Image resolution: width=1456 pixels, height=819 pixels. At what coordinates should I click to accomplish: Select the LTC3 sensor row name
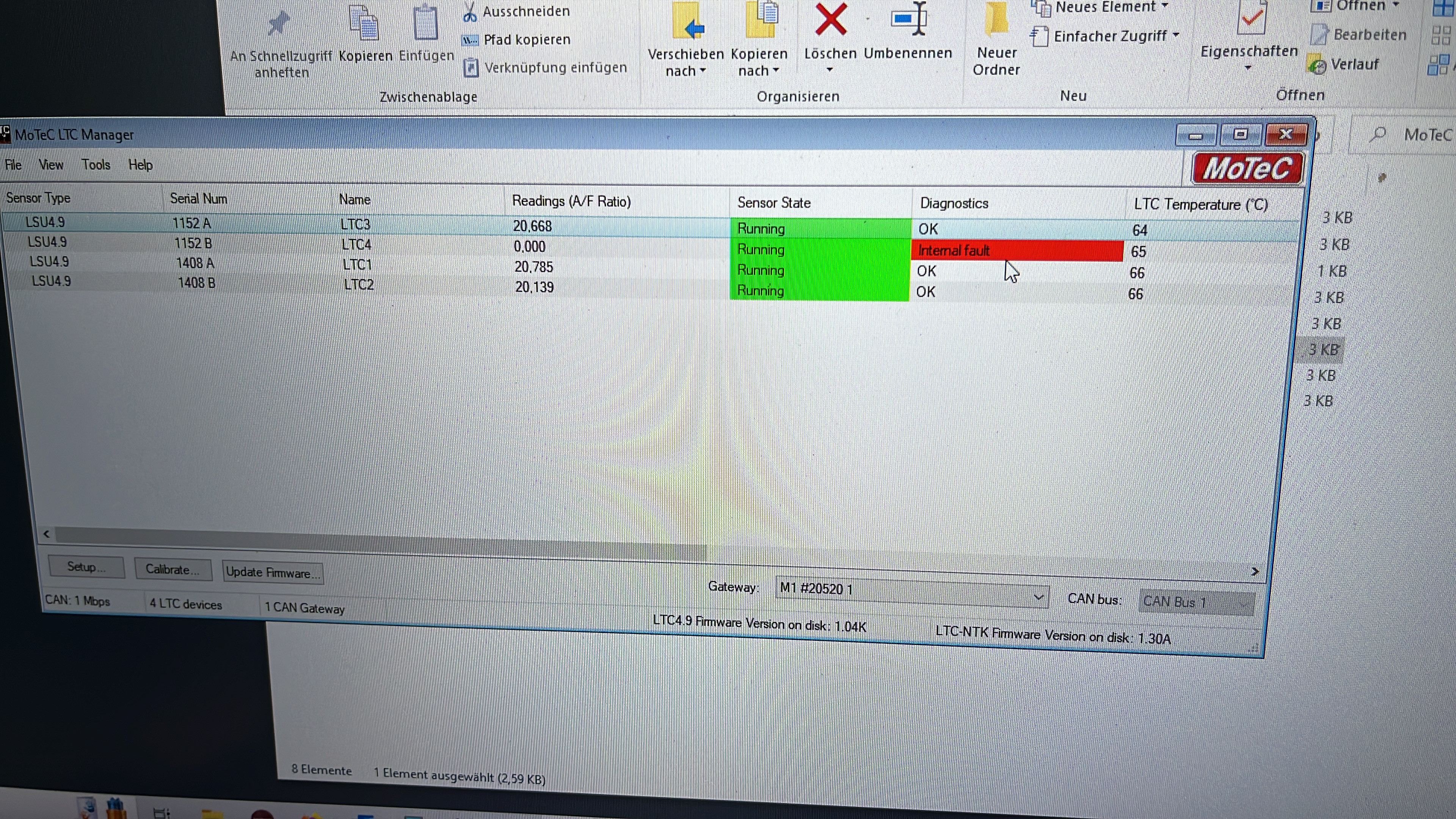pyautogui.click(x=355, y=224)
